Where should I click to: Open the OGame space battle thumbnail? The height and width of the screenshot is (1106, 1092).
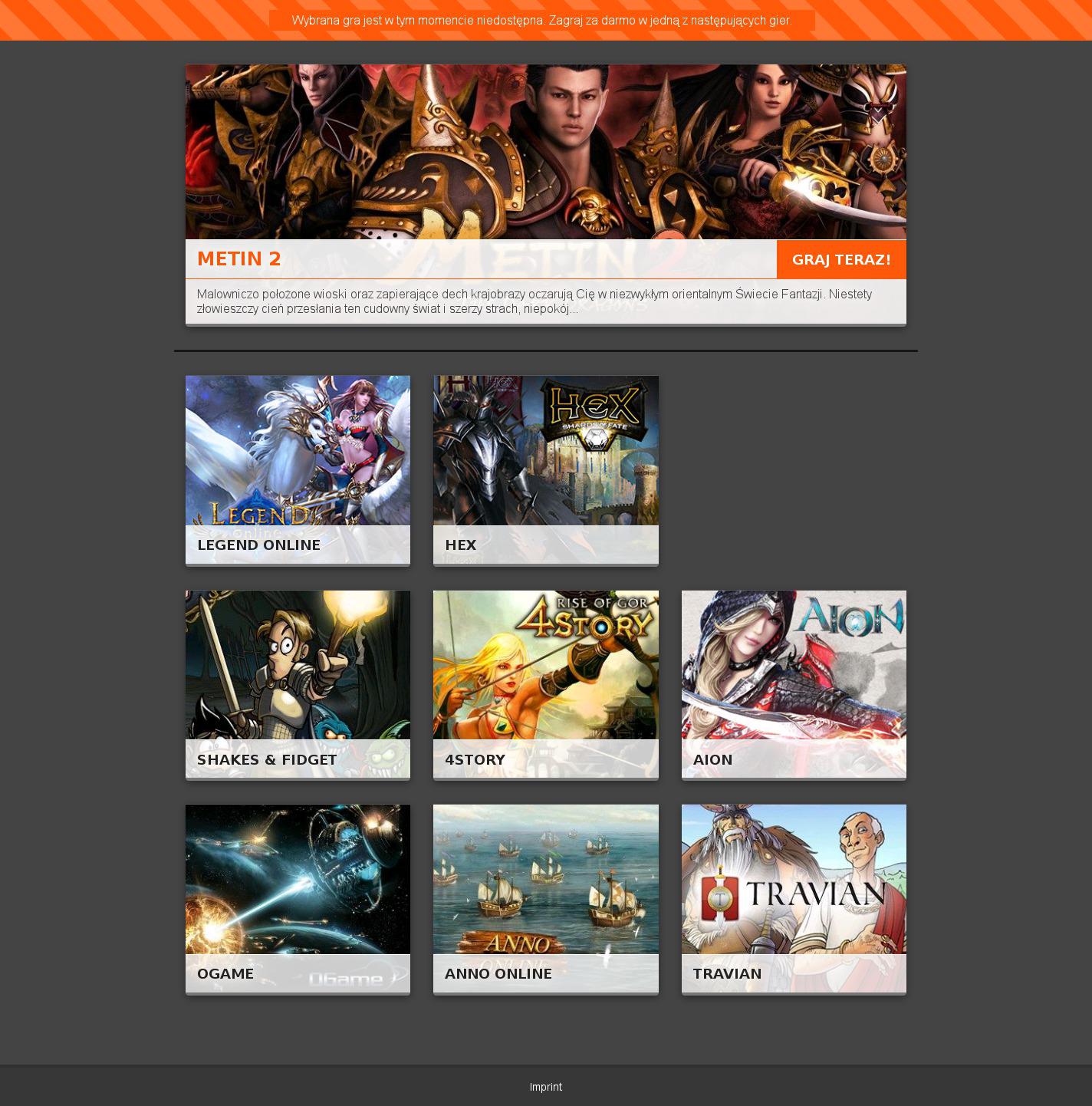tap(298, 879)
